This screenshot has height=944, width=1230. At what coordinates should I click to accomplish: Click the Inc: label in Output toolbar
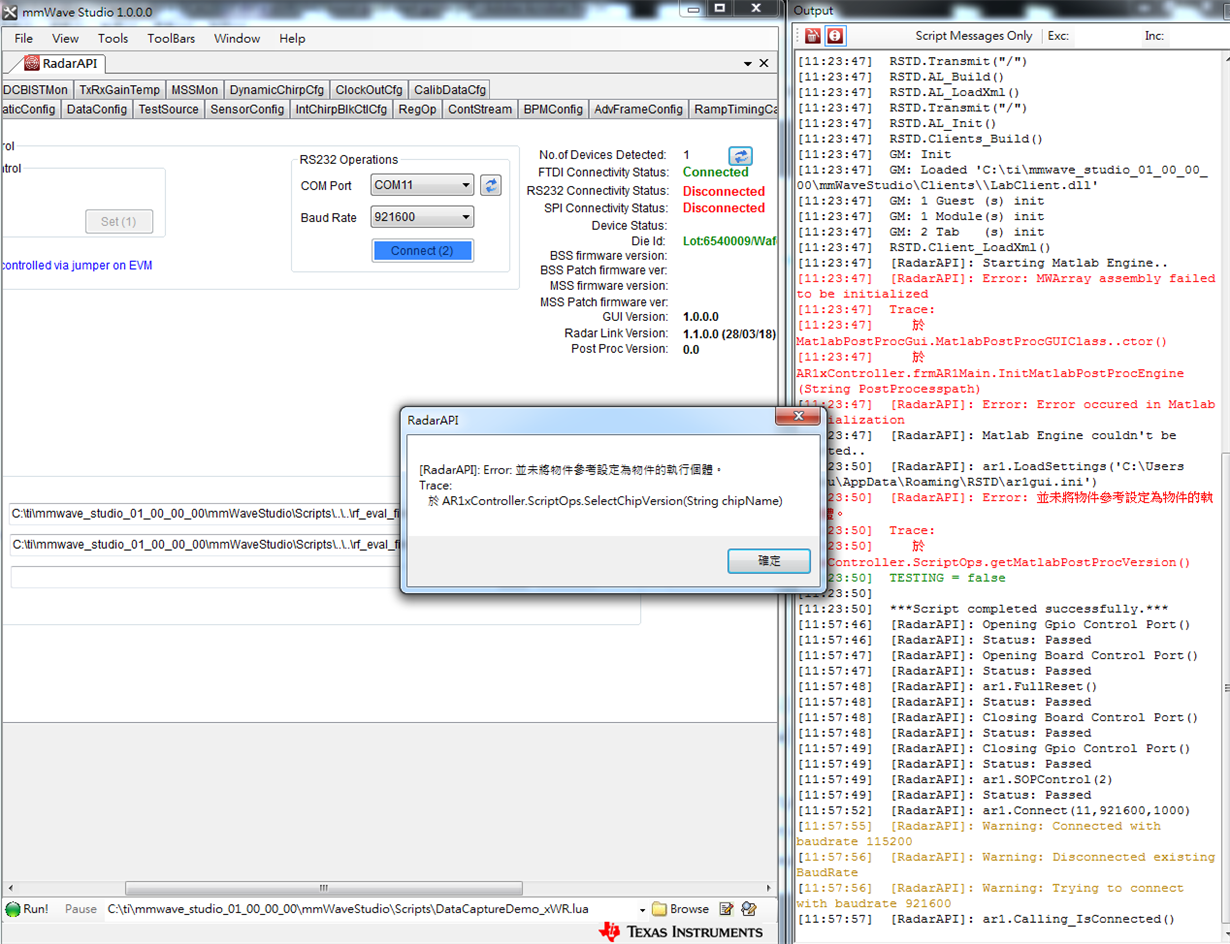1154,36
